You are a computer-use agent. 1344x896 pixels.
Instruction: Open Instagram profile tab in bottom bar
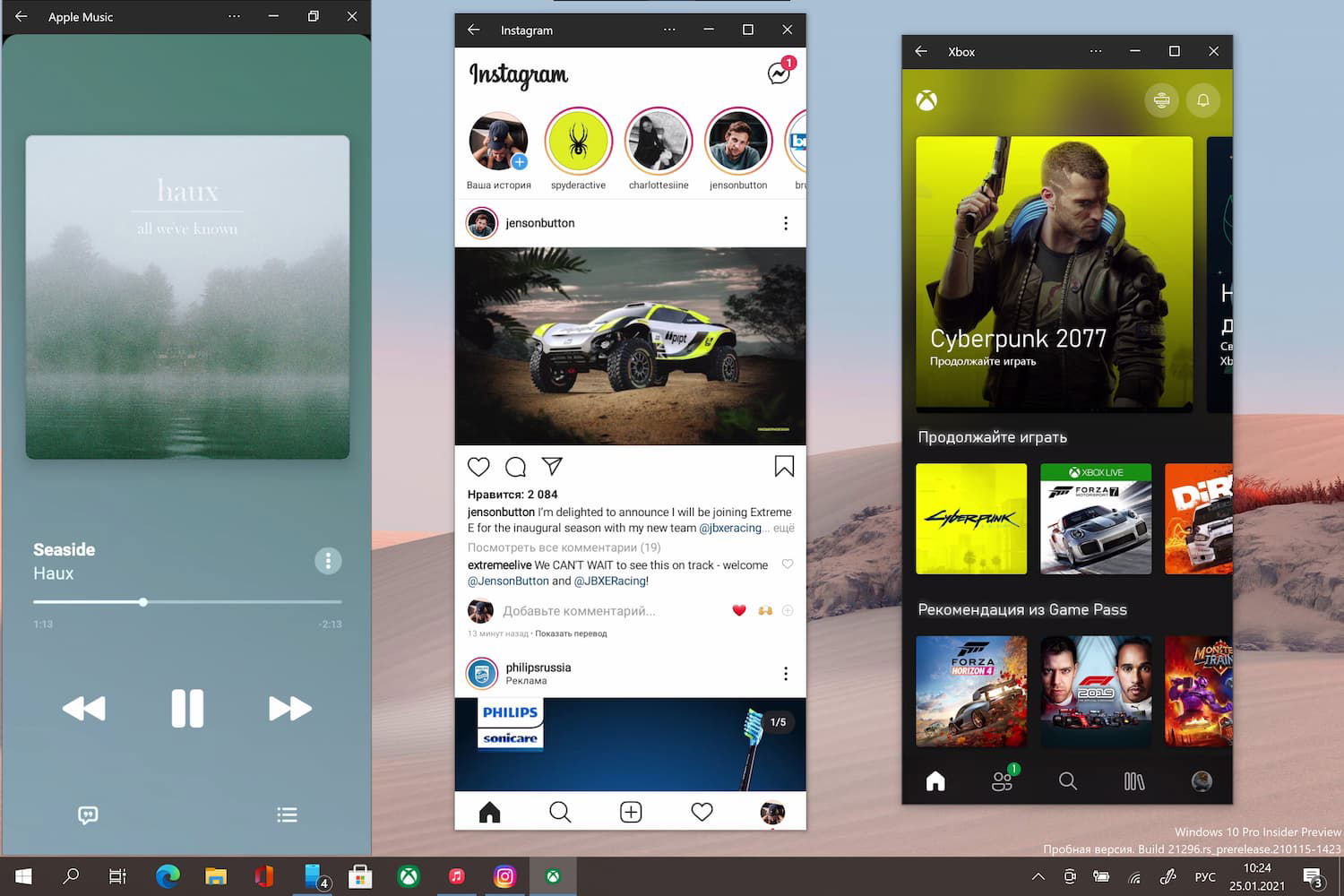[772, 812]
